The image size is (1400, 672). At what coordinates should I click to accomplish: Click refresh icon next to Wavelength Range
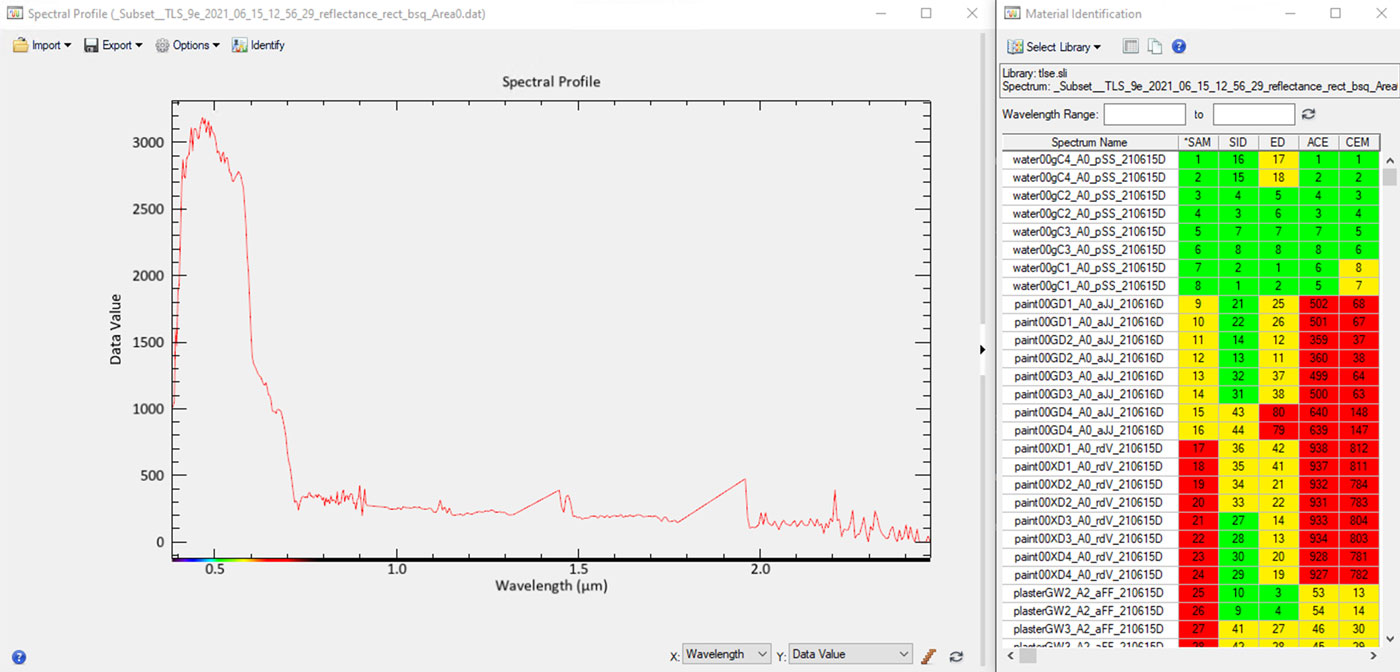[x=1309, y=115]
